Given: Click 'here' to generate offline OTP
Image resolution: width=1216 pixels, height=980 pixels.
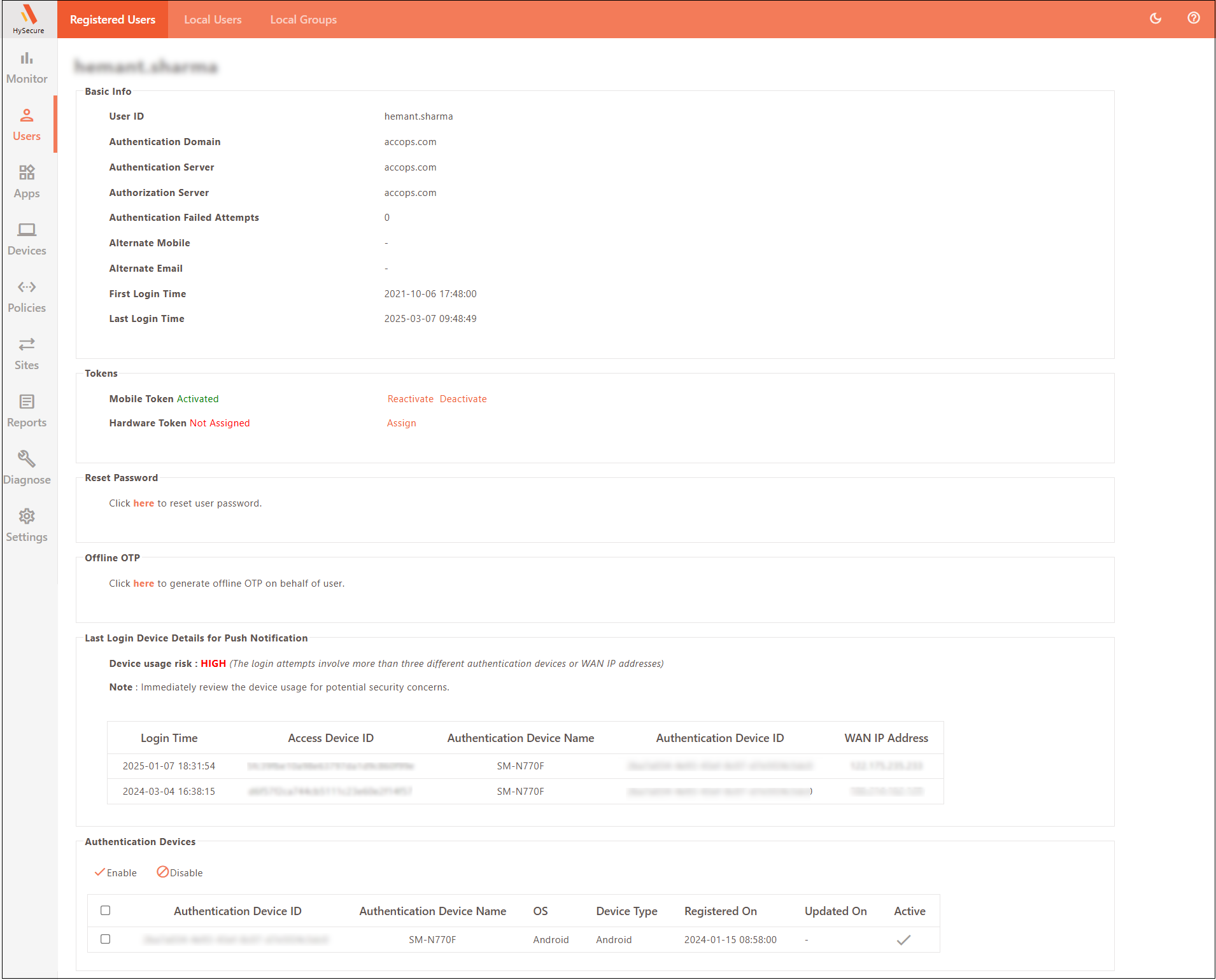Looking at the screenshot, I should click(143, 584).
